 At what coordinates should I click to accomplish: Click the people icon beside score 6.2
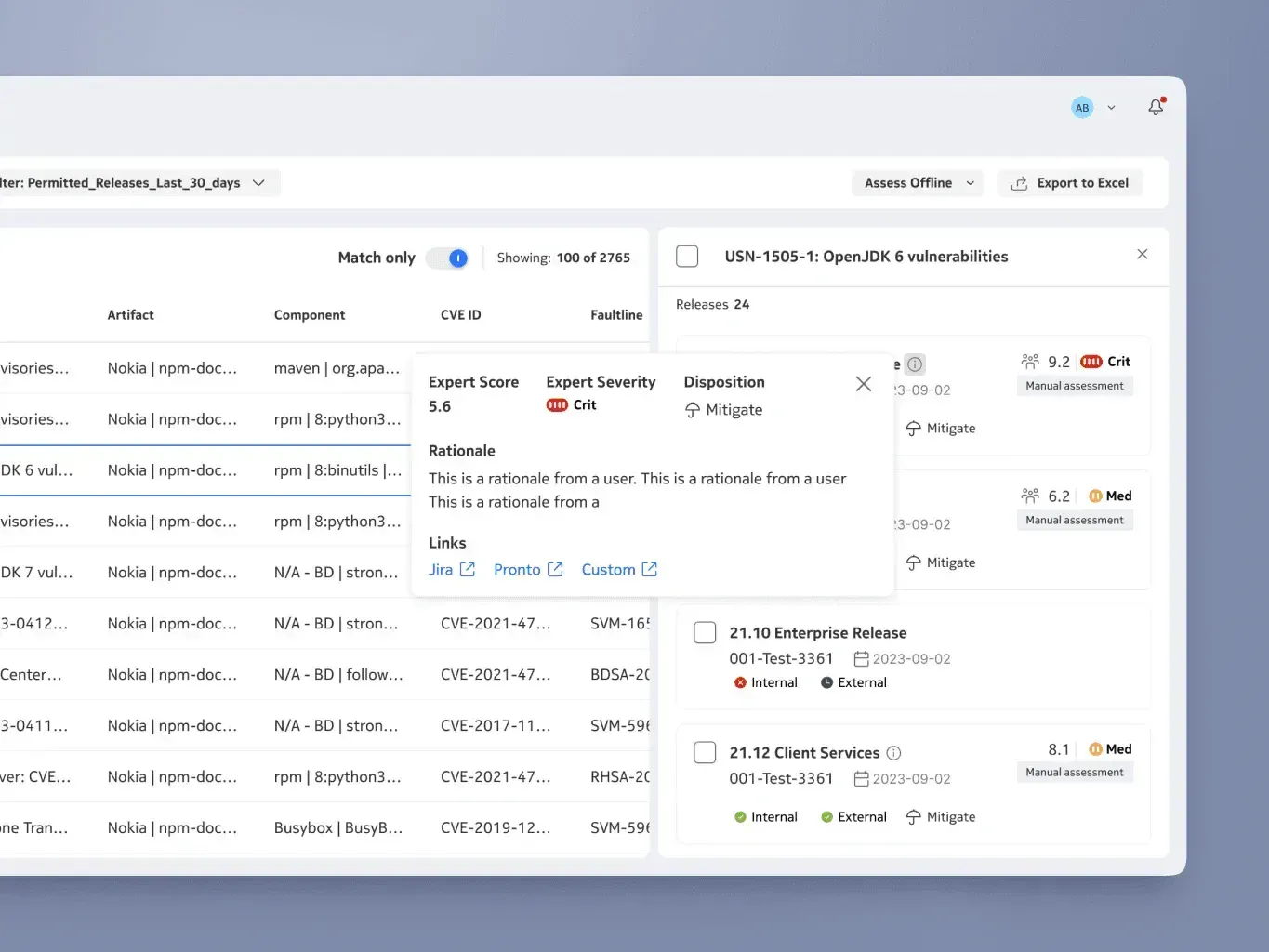click(1030, 496)
